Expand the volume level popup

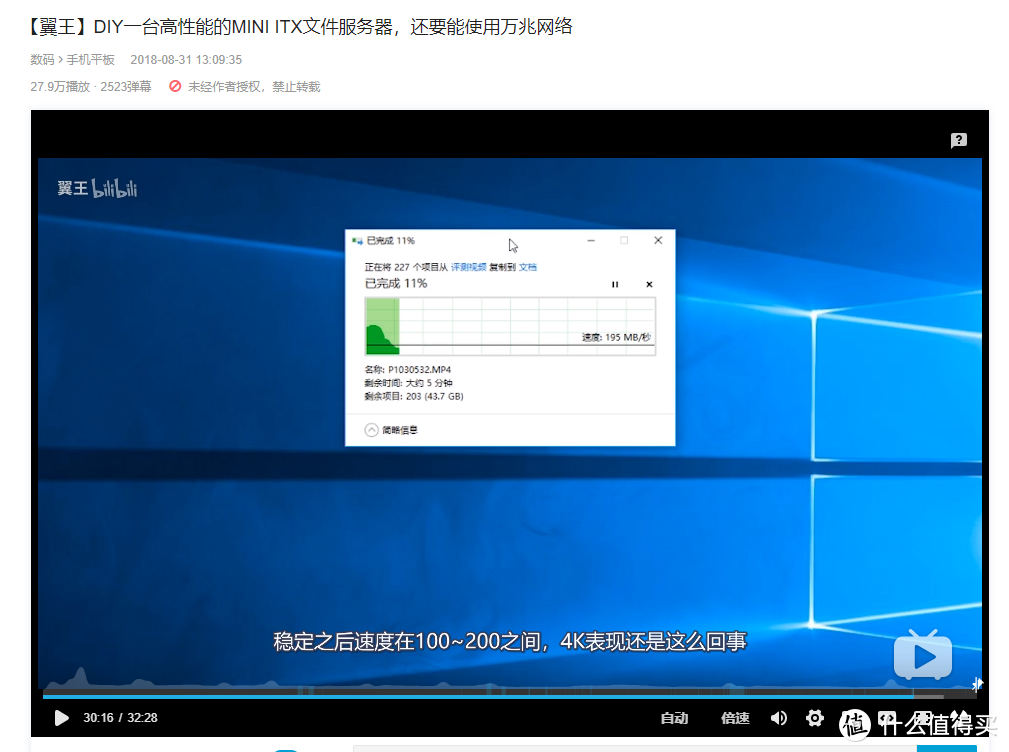click(779, 718)
